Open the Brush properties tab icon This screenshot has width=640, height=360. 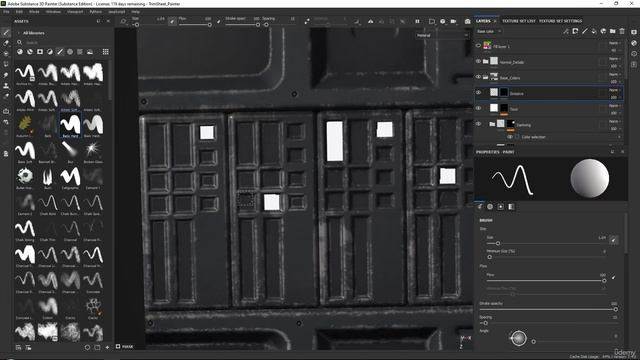tap(480, 207)
